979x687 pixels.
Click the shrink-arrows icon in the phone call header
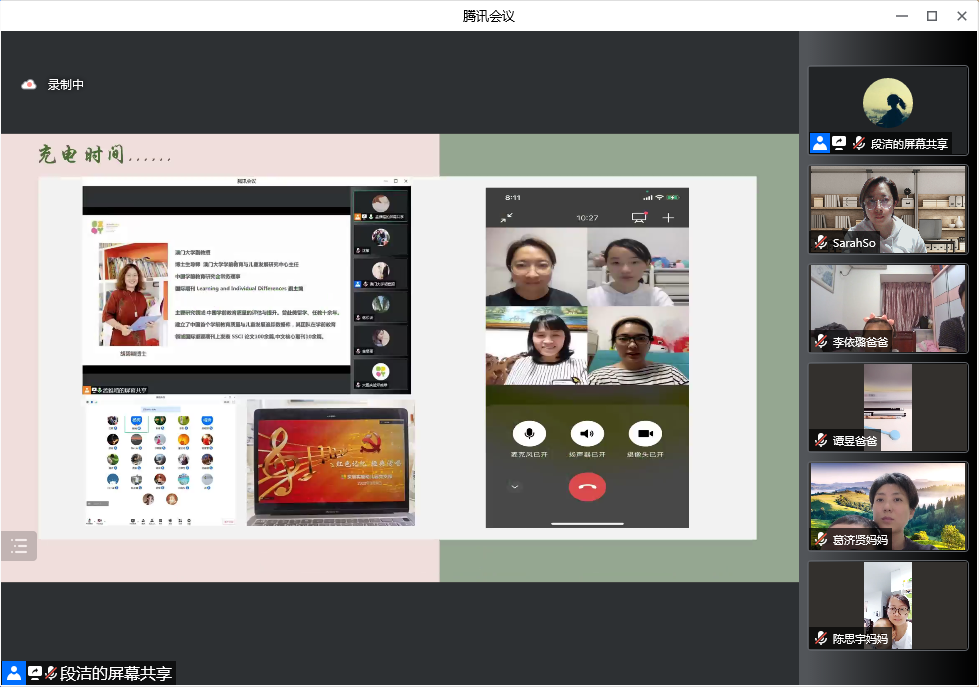tap(506, 217)
